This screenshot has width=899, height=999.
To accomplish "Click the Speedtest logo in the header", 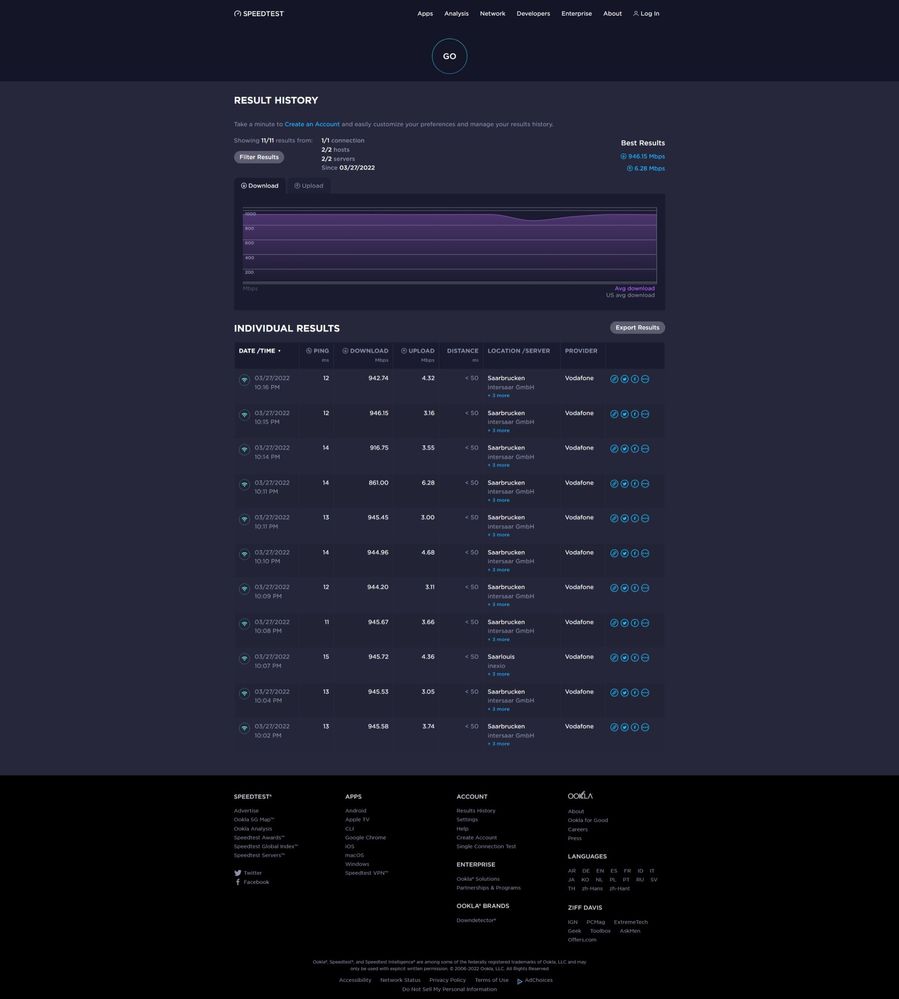I will tap(259, 13).
